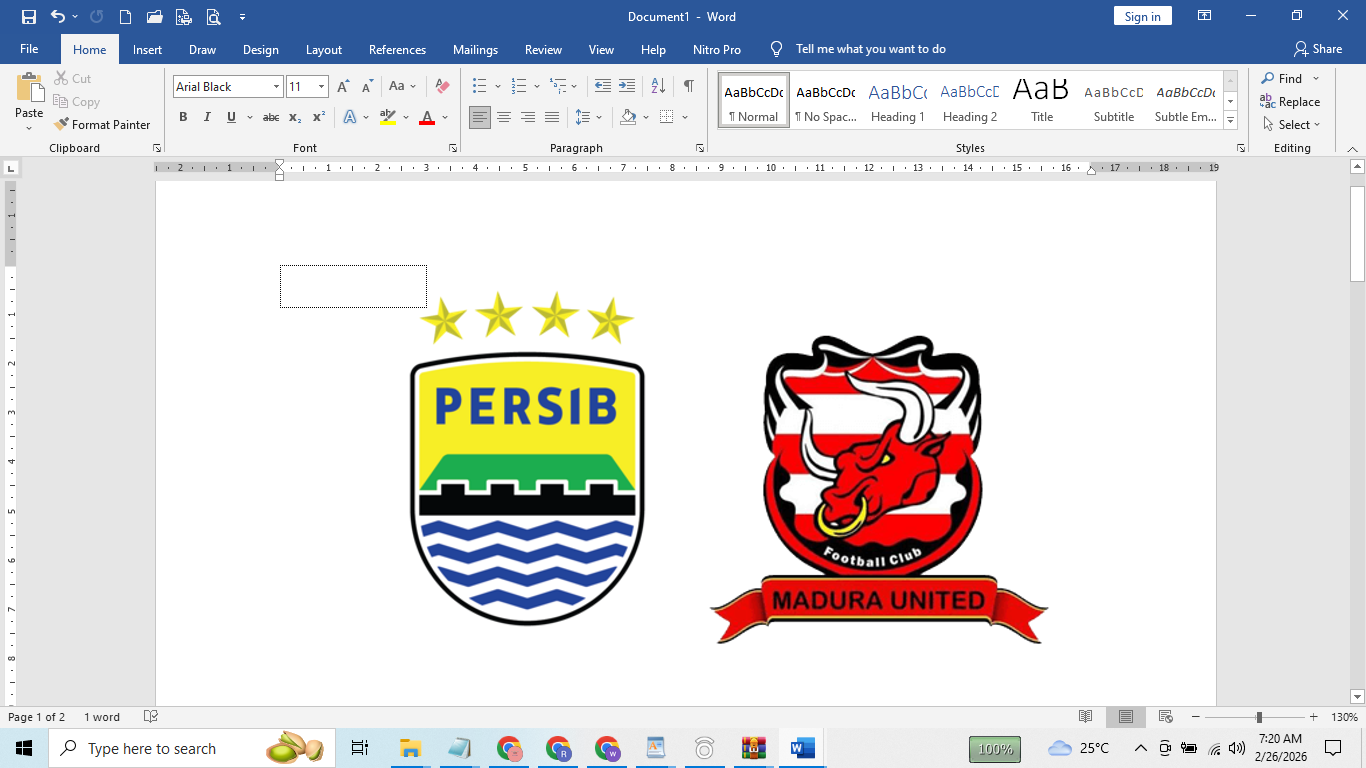The image size is (1366, 768).
Task: Switch to the Nitro Pro tab
Action: 717,49
